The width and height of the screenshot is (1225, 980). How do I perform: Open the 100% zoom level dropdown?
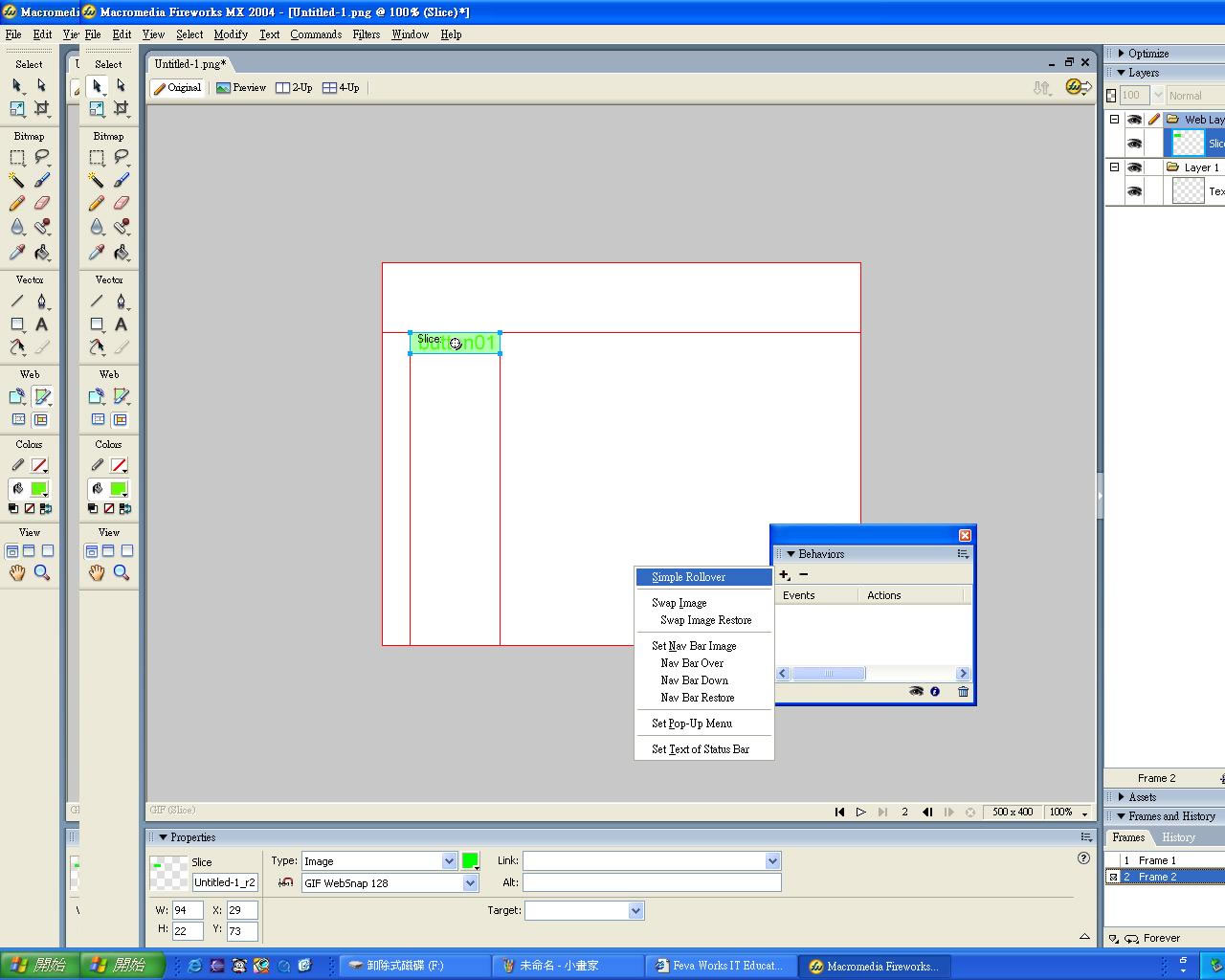coord(1084,813)
